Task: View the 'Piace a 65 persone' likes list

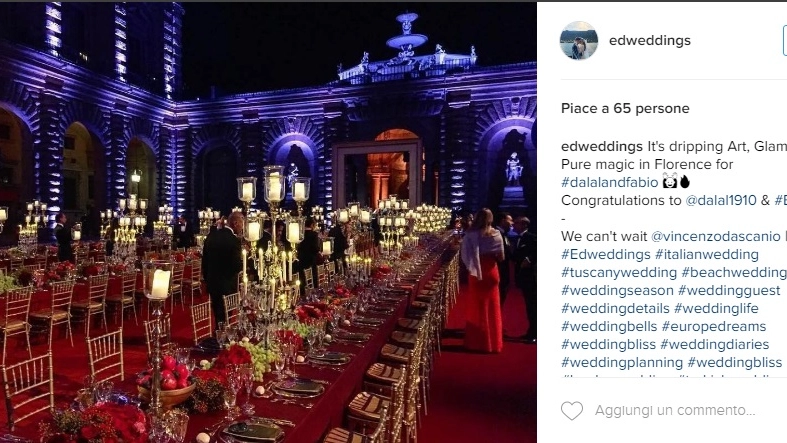Action: point(625,108)
